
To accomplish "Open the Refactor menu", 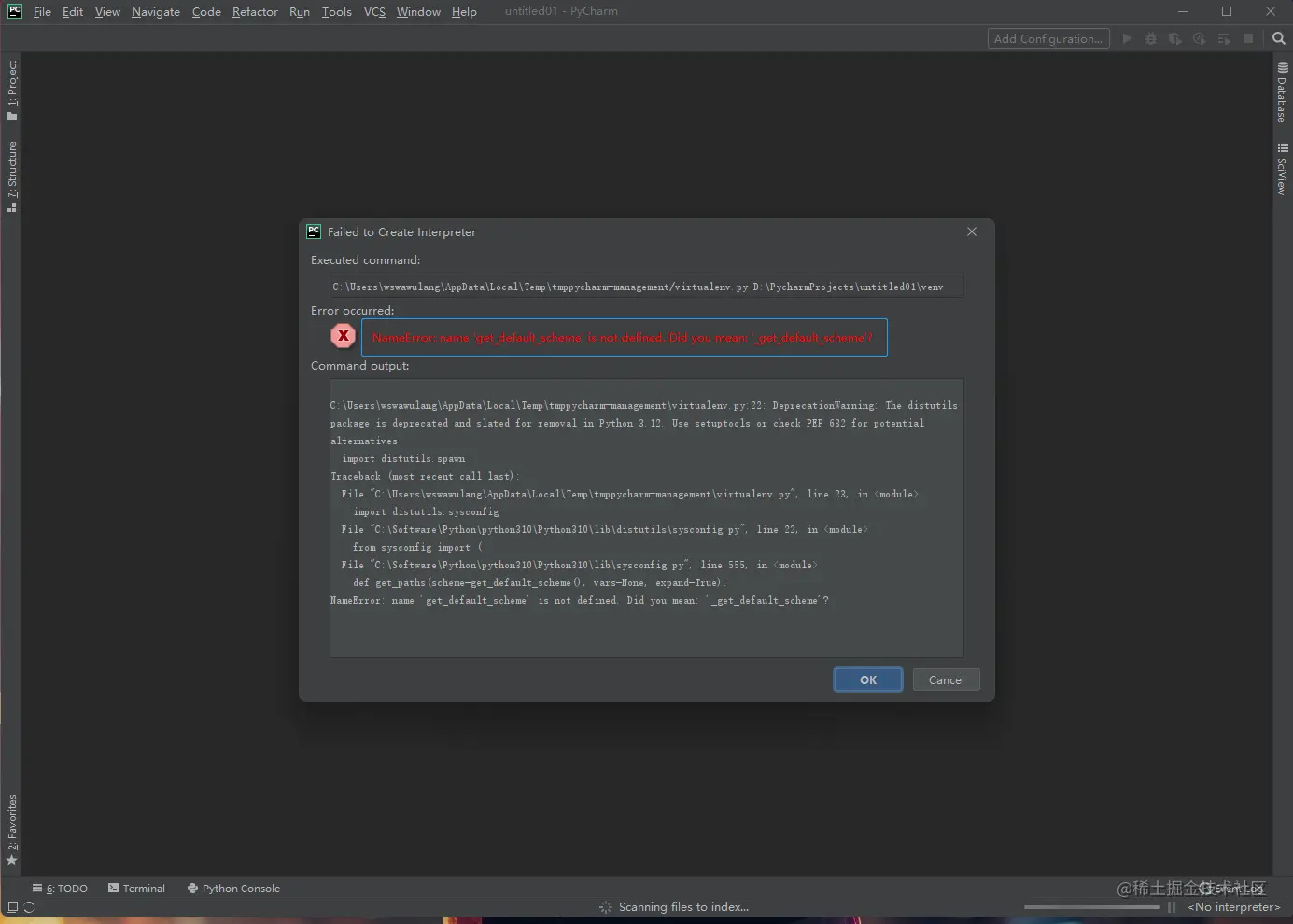I will [255, 11].
